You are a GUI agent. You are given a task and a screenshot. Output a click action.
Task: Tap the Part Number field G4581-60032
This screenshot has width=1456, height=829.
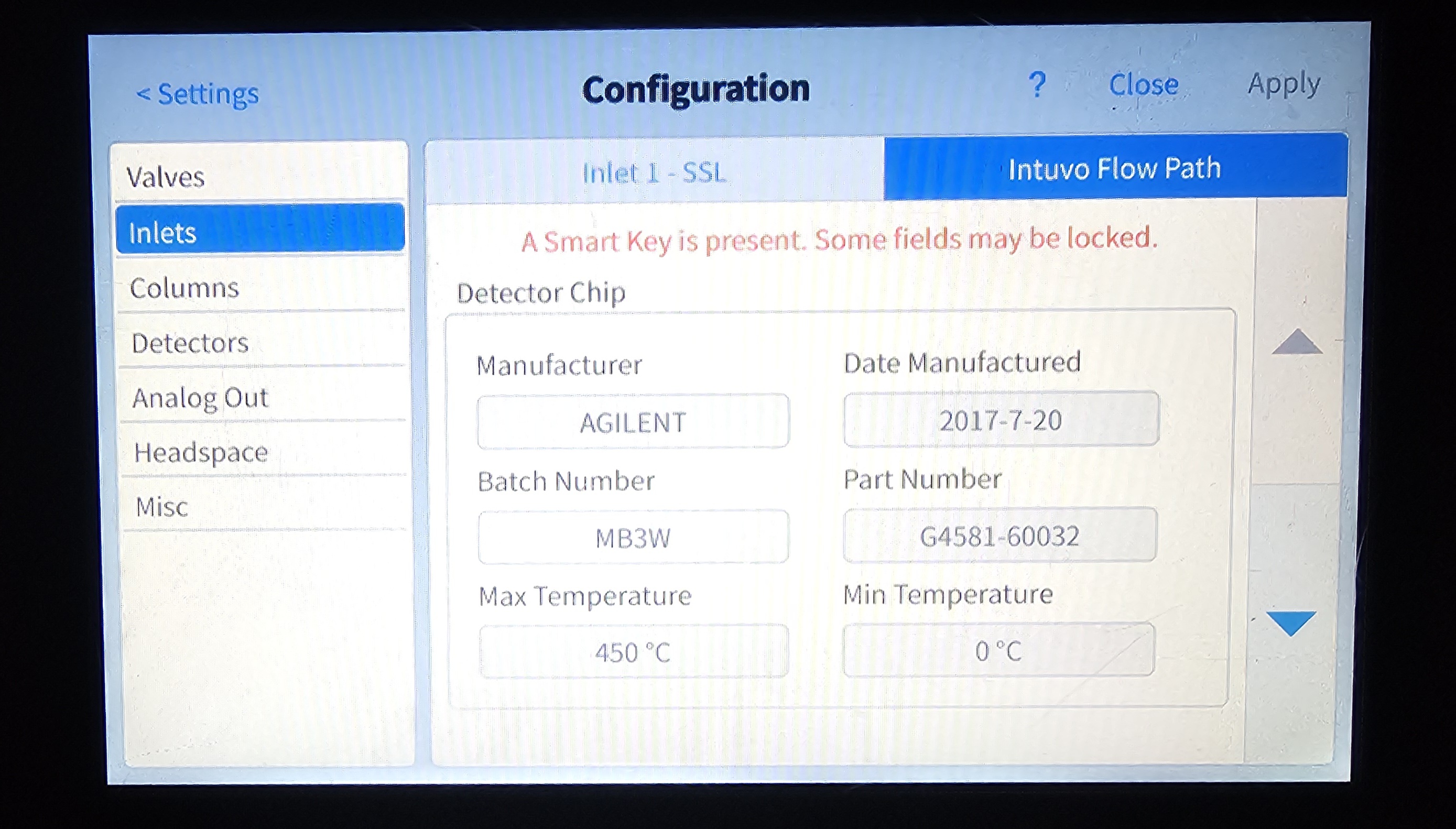[x=1000, y=535]
